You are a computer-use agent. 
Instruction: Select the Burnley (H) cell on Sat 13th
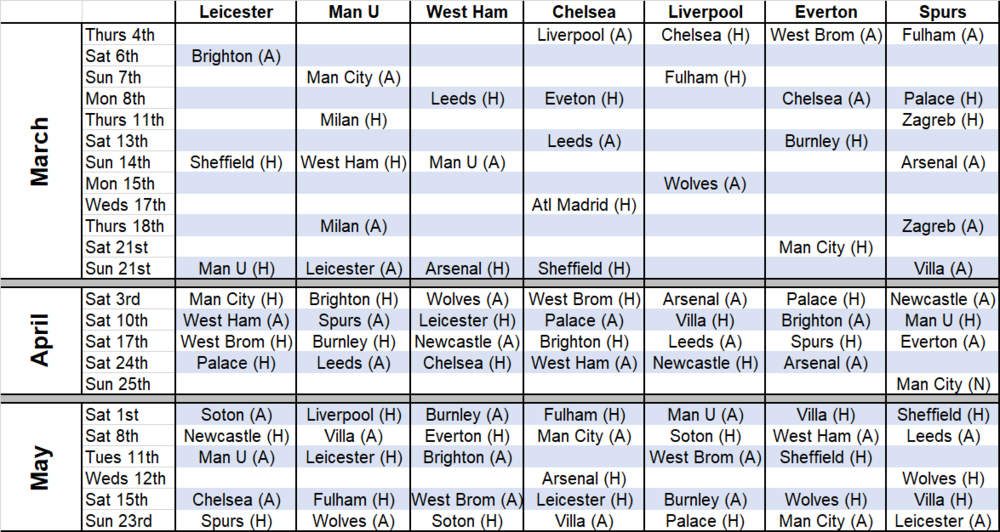click(x=825, y=141)
